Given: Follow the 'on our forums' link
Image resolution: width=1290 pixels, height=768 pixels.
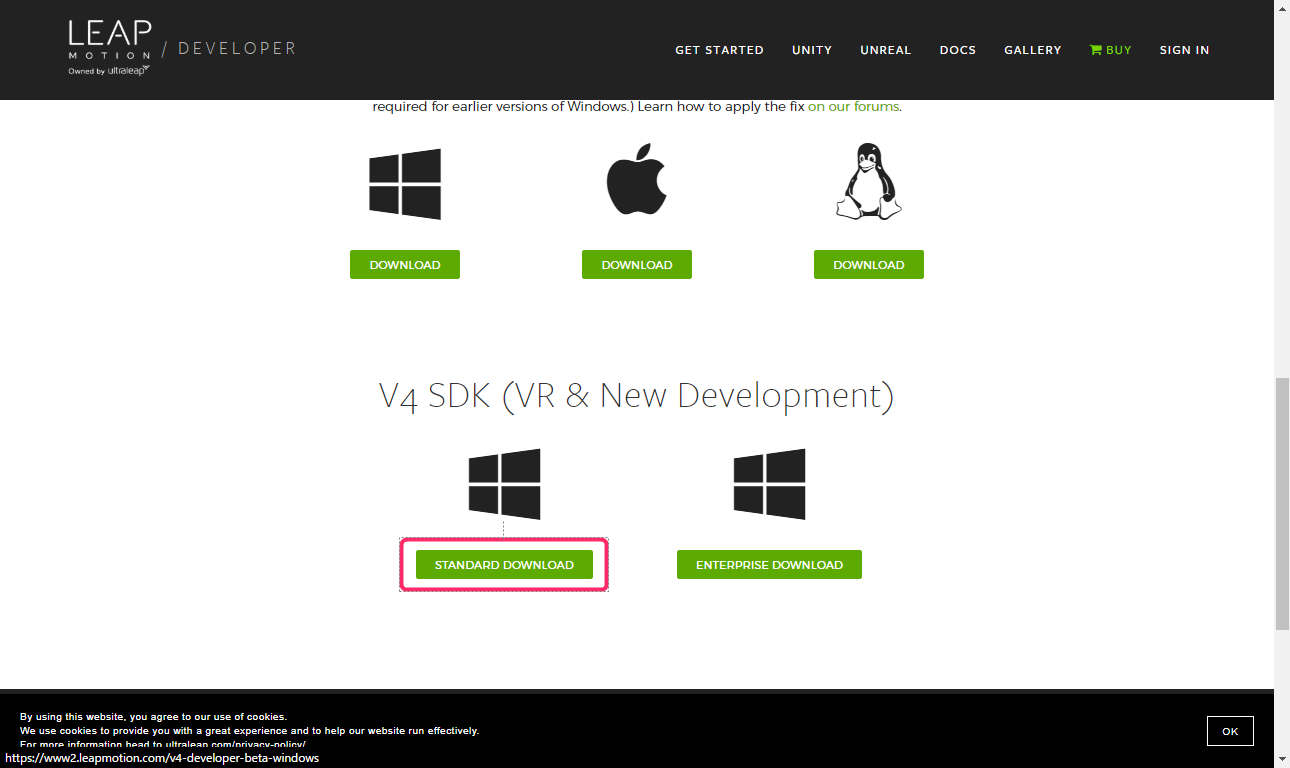Looking at the screenshot, I should [853, 106].
